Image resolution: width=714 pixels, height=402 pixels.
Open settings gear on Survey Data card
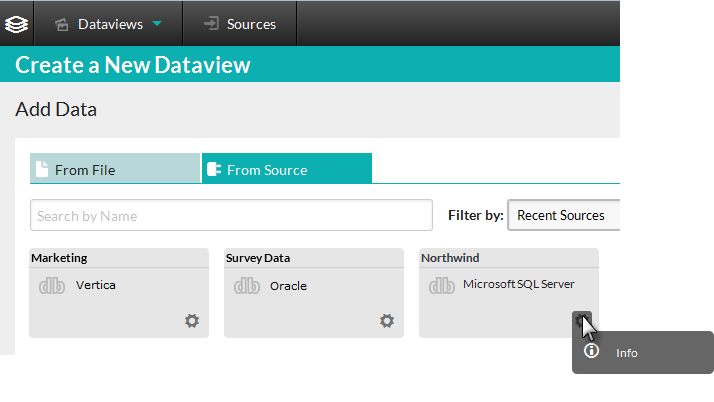387,321
